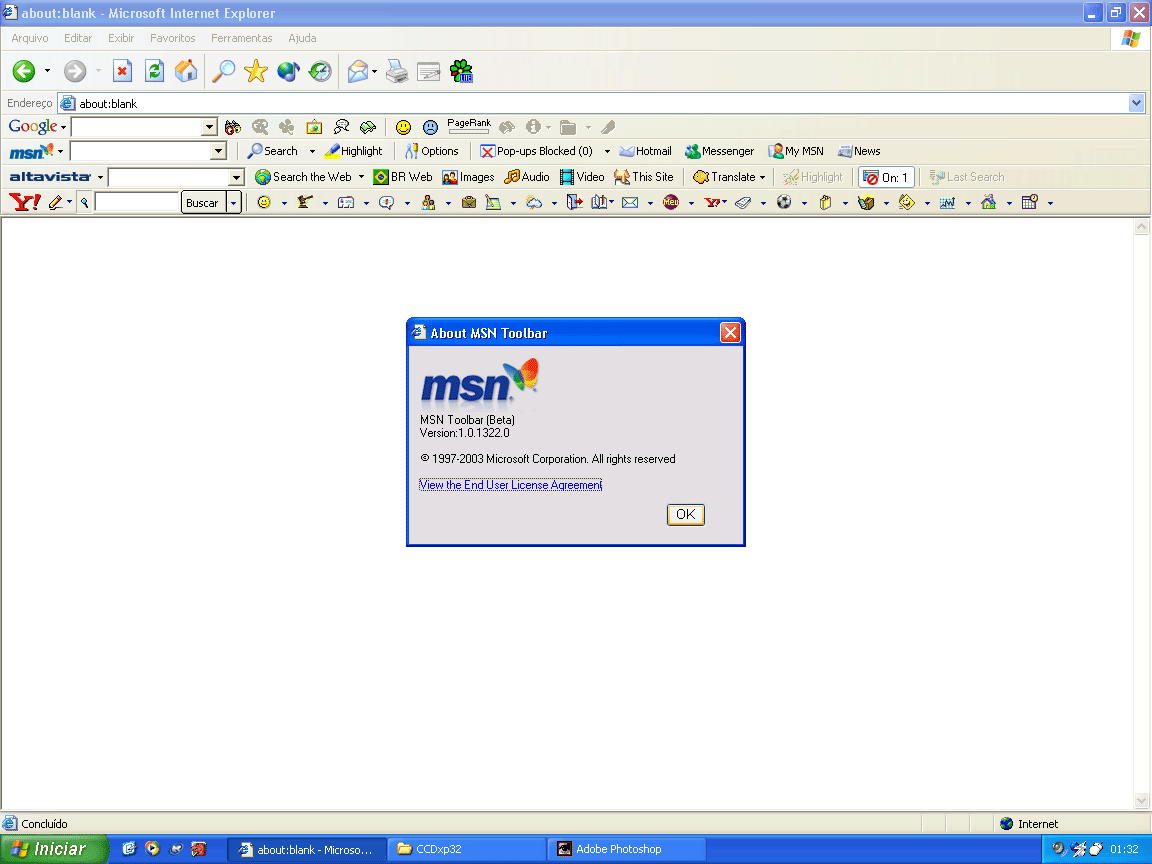The height and width of the screenshot is (864, 1152).
Task: Open View the End User License Agreement link
Action: pos(511,485)
